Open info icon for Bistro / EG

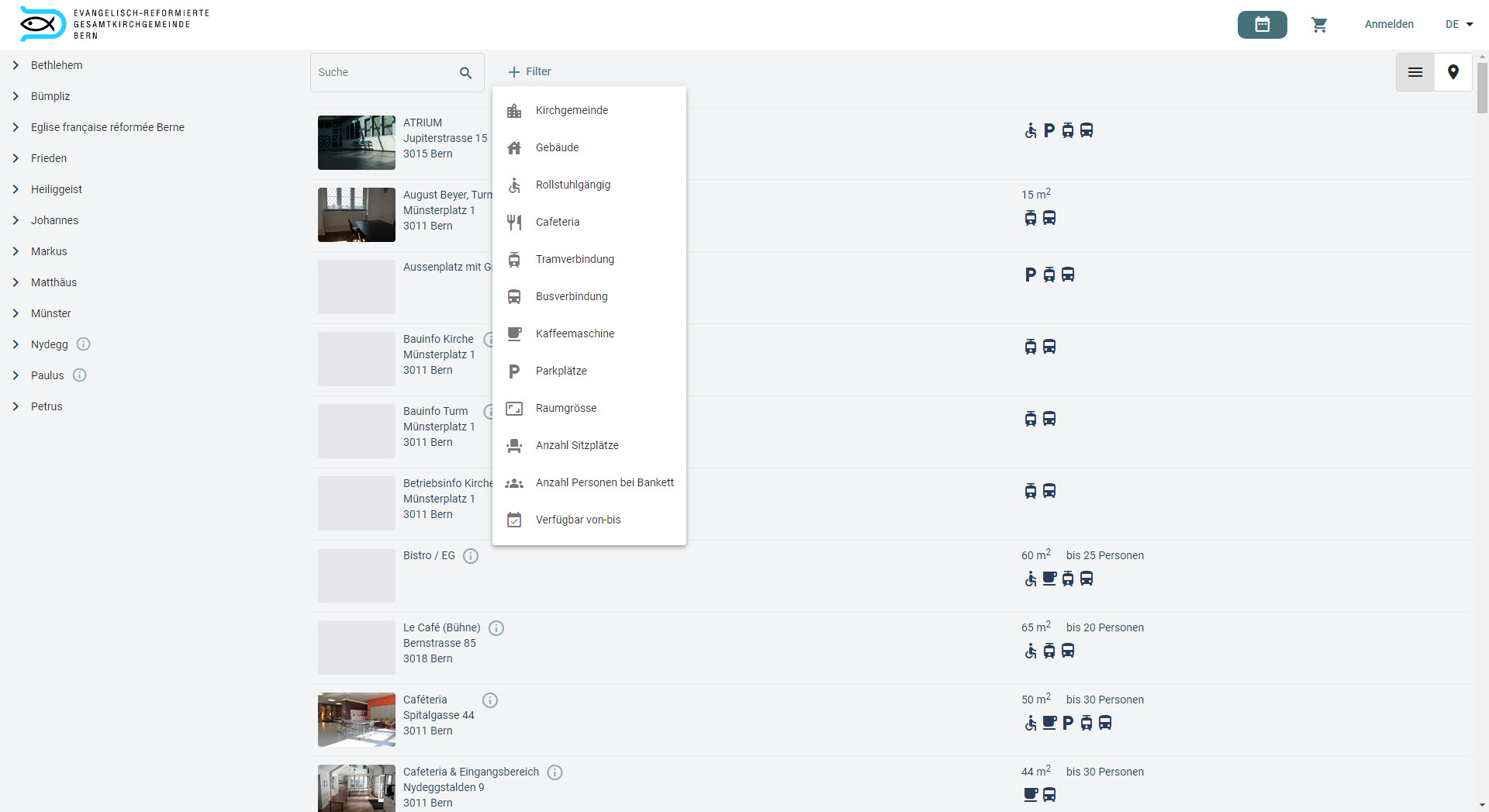(471, 556)
